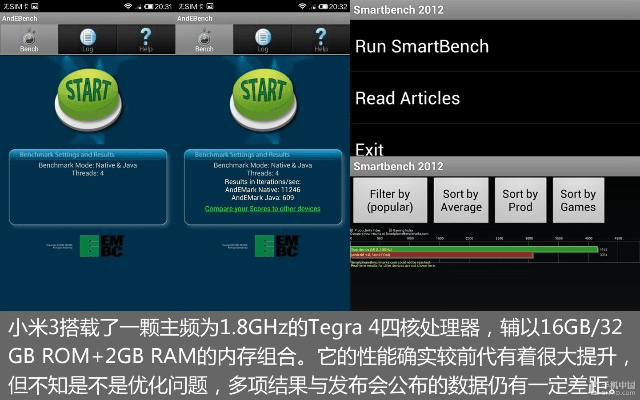This screenshot has height=400, width=640.
Task: Click the EMBC logo in the right AndEBench screen
Action: (277, 246)
